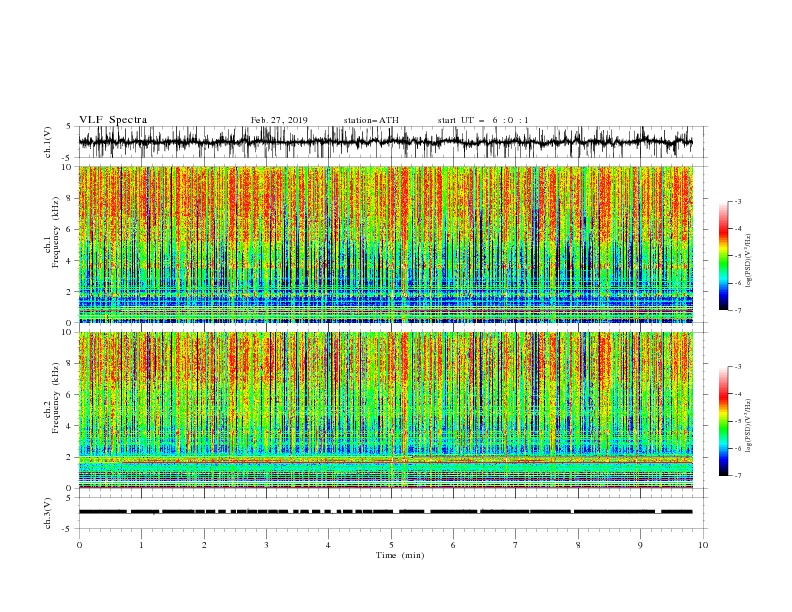Click the "start UT = 6 :0 :1" text

tap(483, 120)
